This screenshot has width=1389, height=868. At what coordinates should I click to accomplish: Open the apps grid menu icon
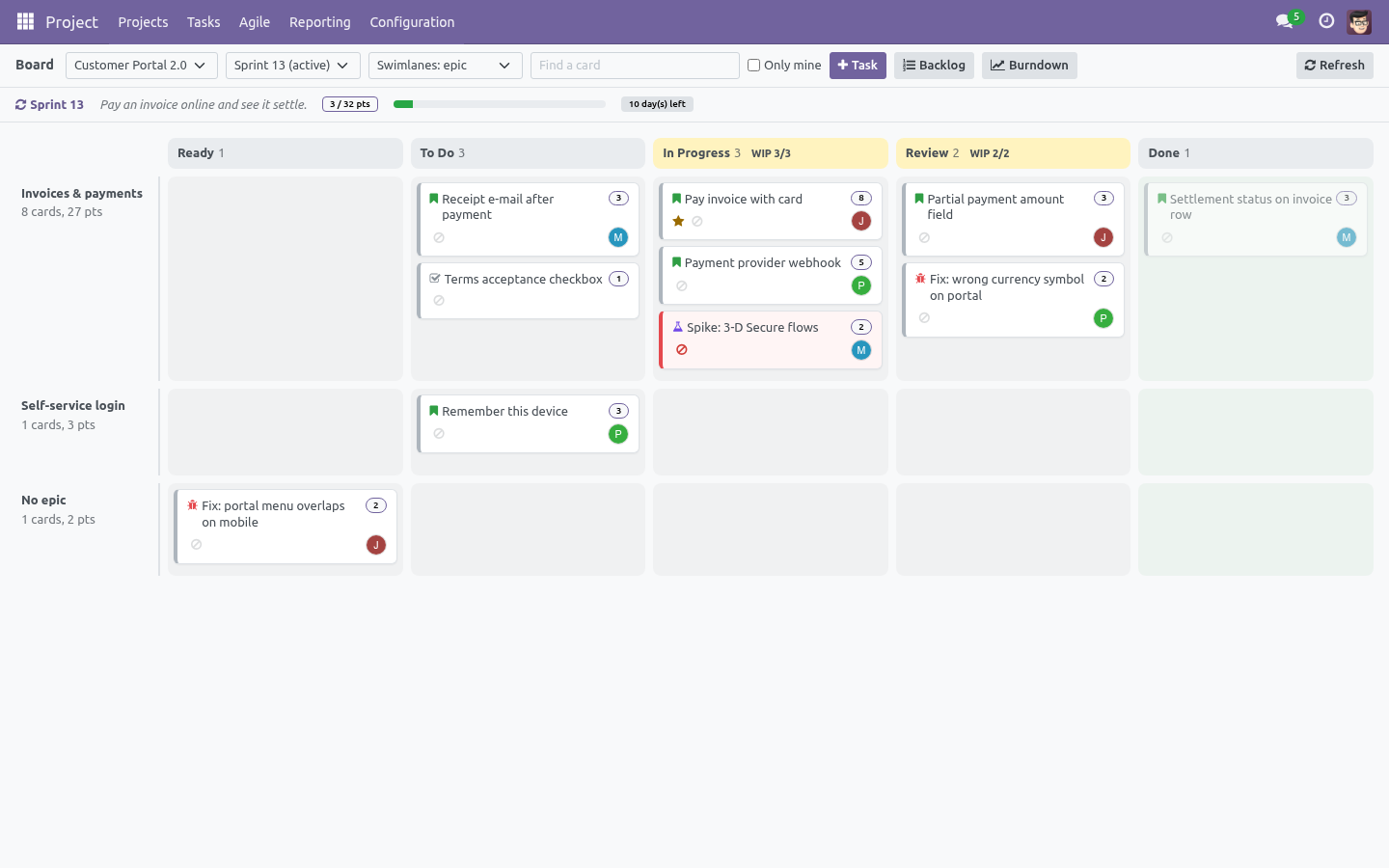click(25, 21)
